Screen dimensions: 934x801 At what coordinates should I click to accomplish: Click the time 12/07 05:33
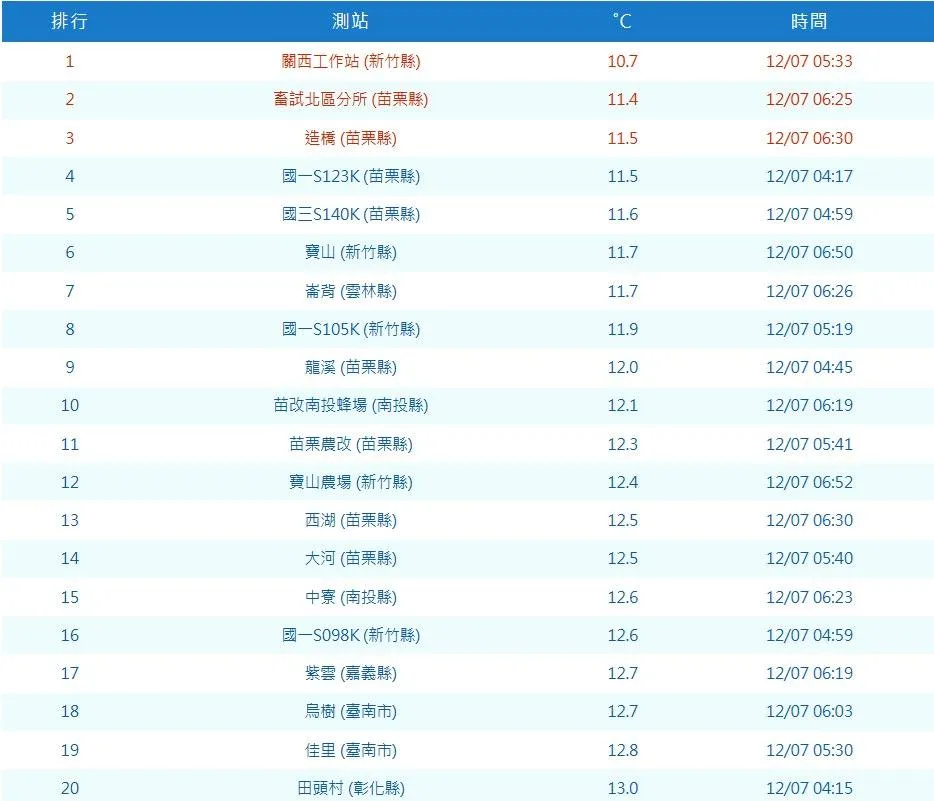(809, 61)
